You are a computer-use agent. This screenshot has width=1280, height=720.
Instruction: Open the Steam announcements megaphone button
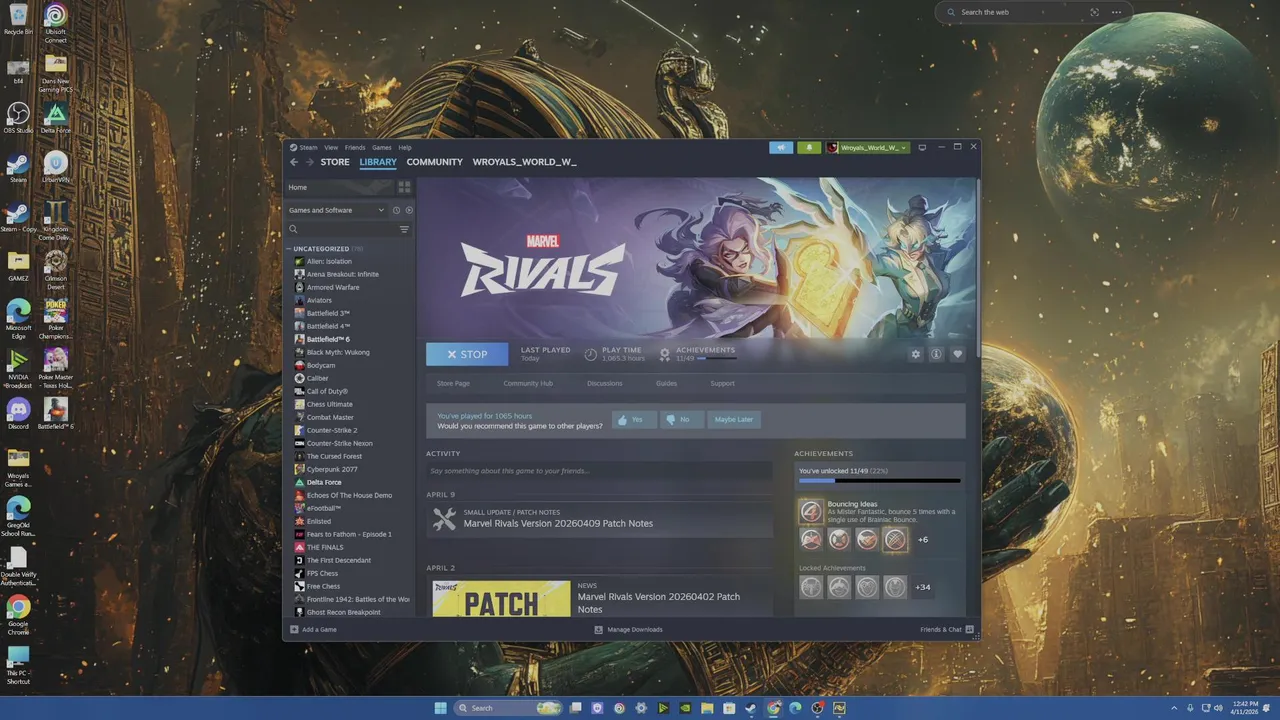coord(781,148)
